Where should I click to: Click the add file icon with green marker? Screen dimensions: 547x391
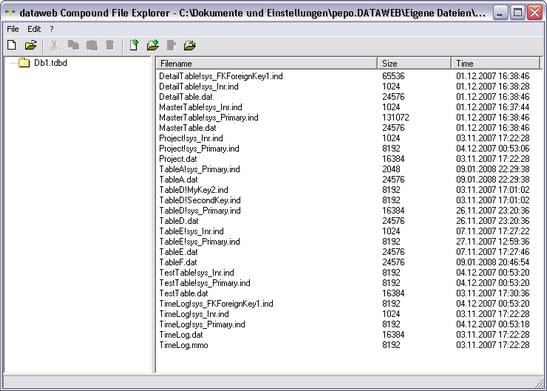point(134,45)
